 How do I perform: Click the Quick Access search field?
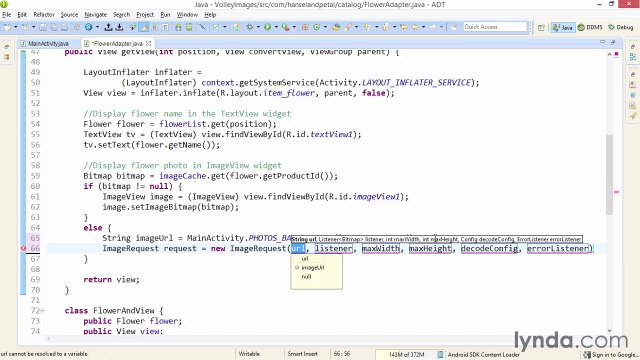[x=496, y=27]
